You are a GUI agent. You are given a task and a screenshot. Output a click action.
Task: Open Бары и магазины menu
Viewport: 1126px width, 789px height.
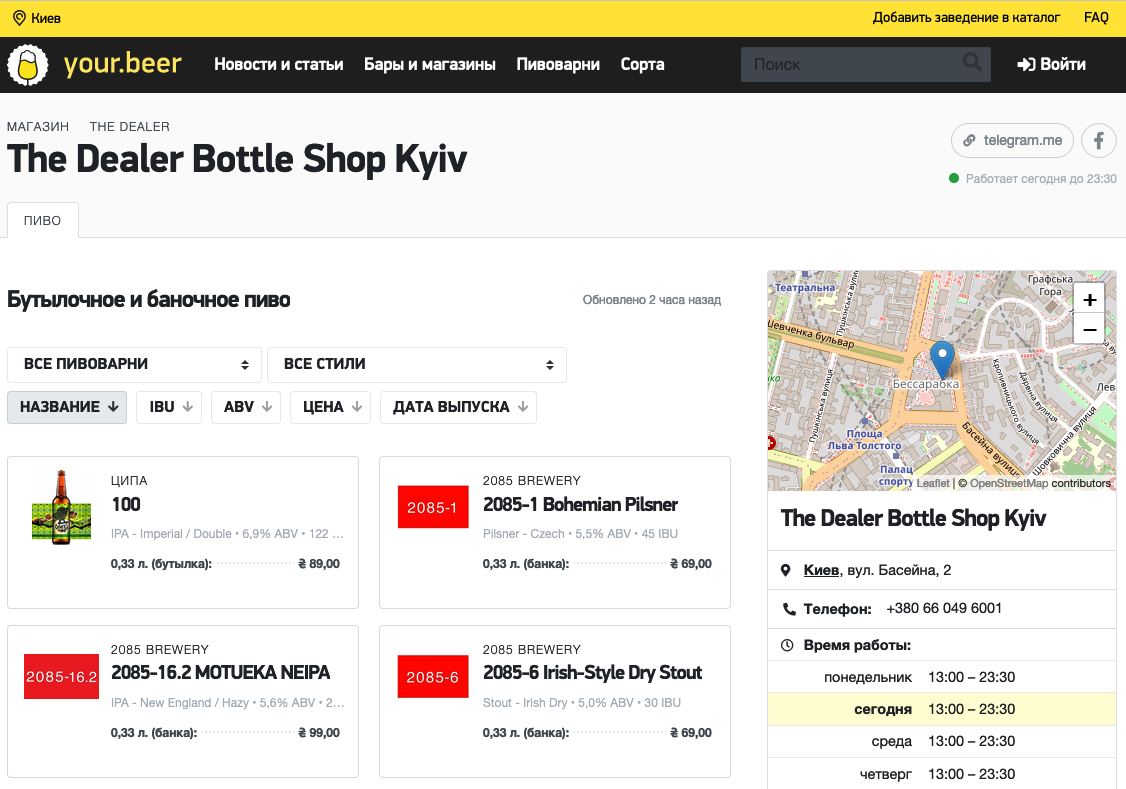click(429, 65)
